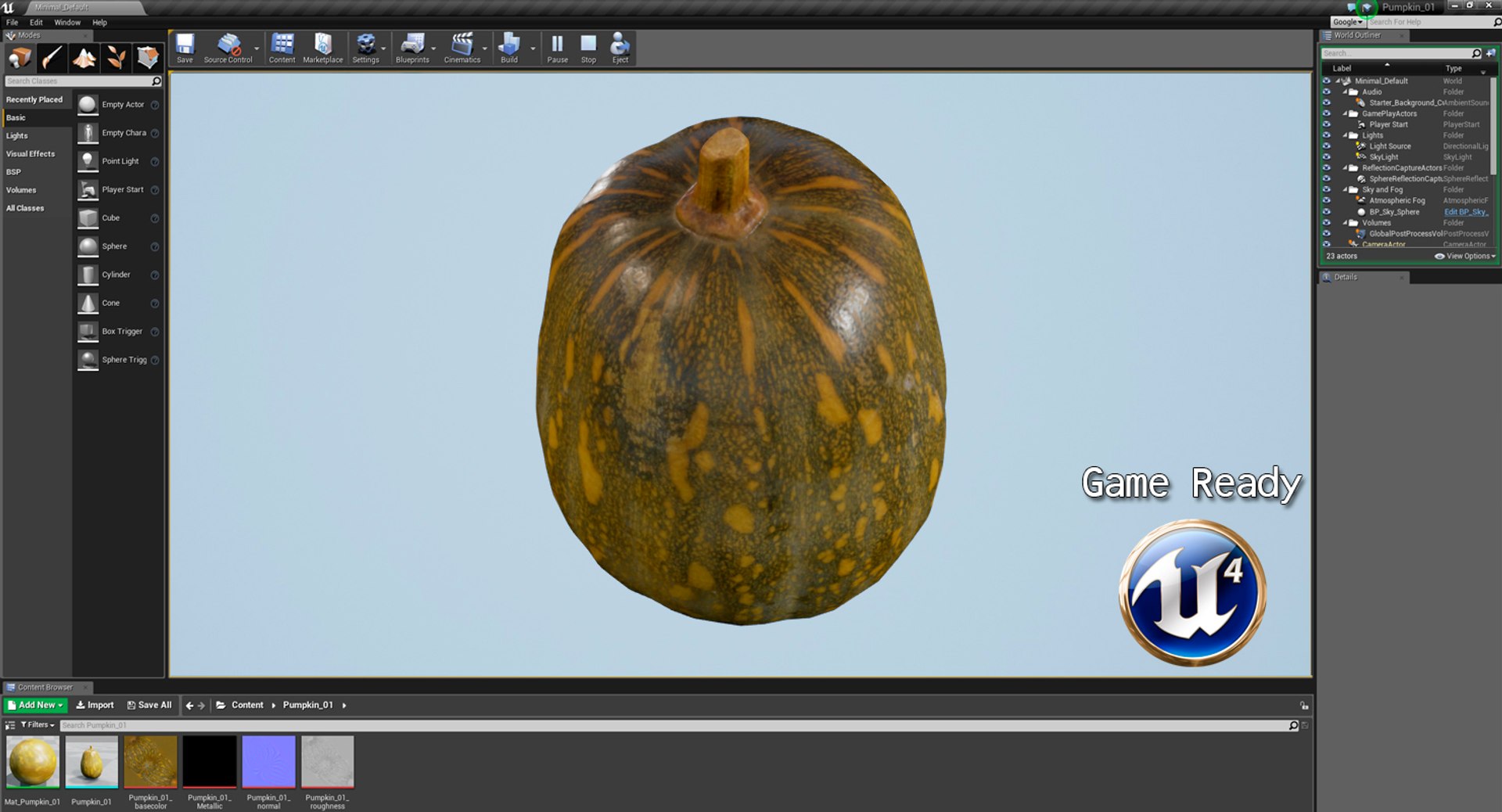Open the Build options dropdown arrow
Viewport: 1502px width, 812px height.
click(x=533, y=49)
